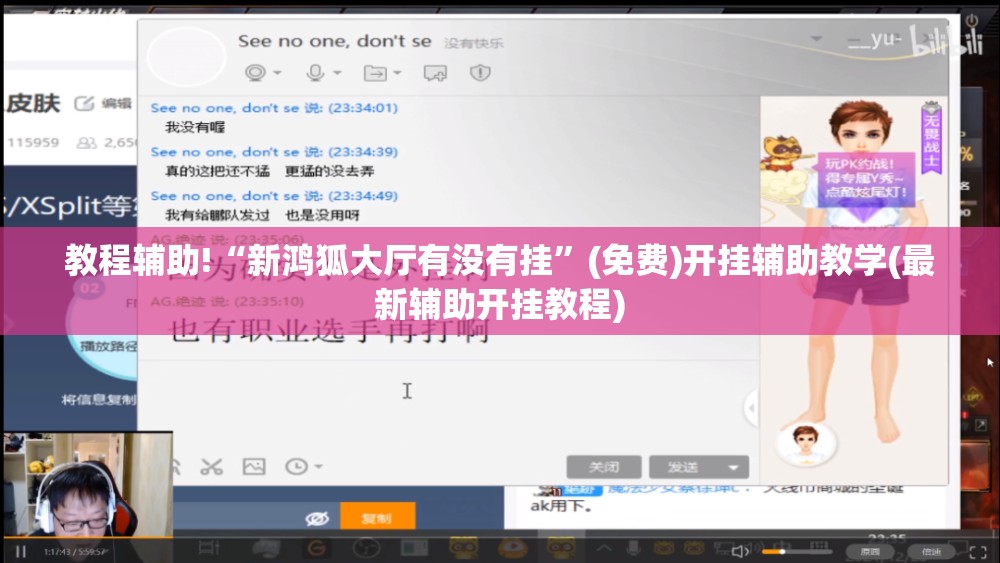Open the chat window title bar dropdown arrow
The width and height of the screenshot is (1000, 563).
point(816,39)
